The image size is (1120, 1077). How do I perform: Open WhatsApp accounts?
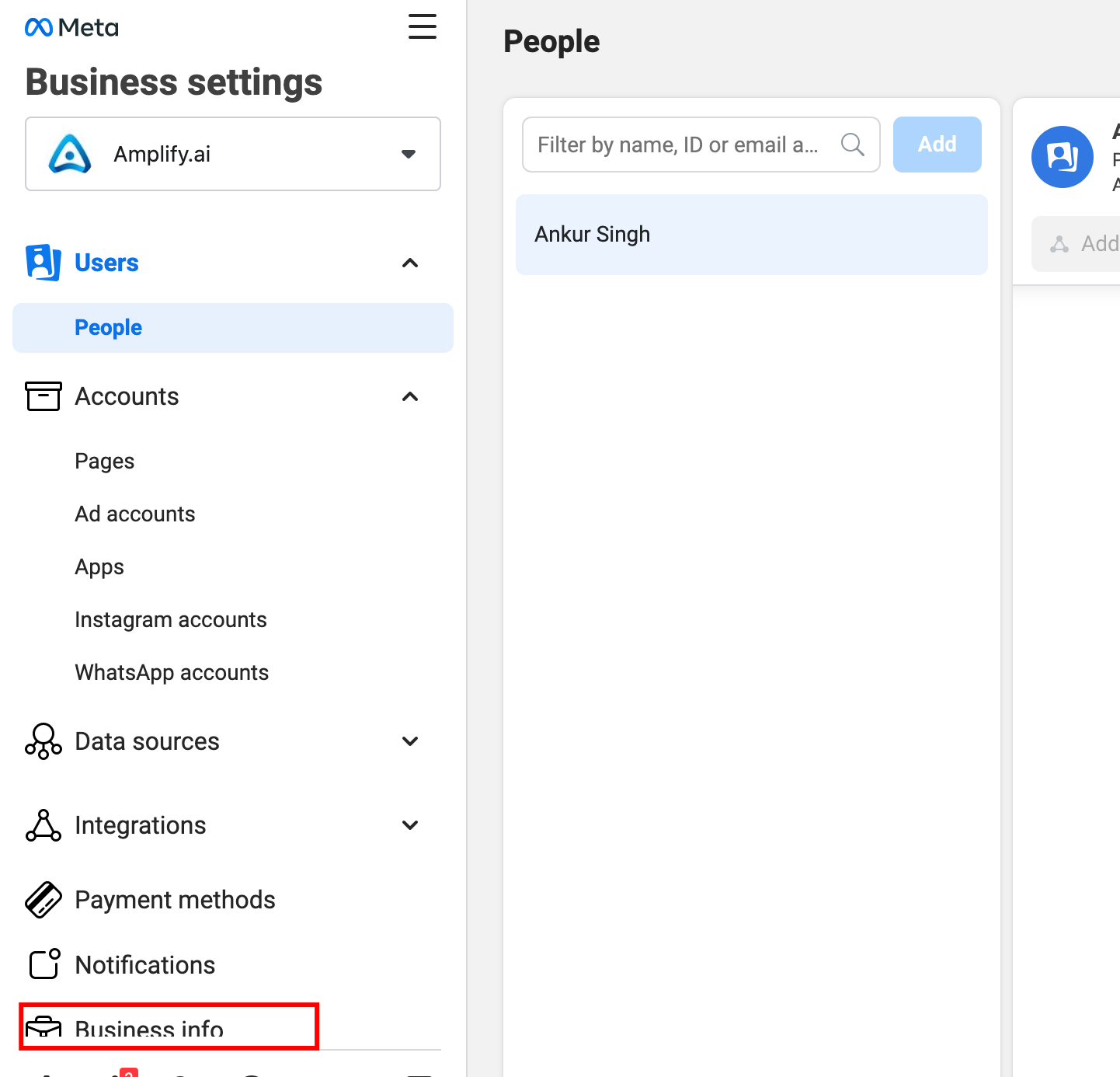click(172, 673)
